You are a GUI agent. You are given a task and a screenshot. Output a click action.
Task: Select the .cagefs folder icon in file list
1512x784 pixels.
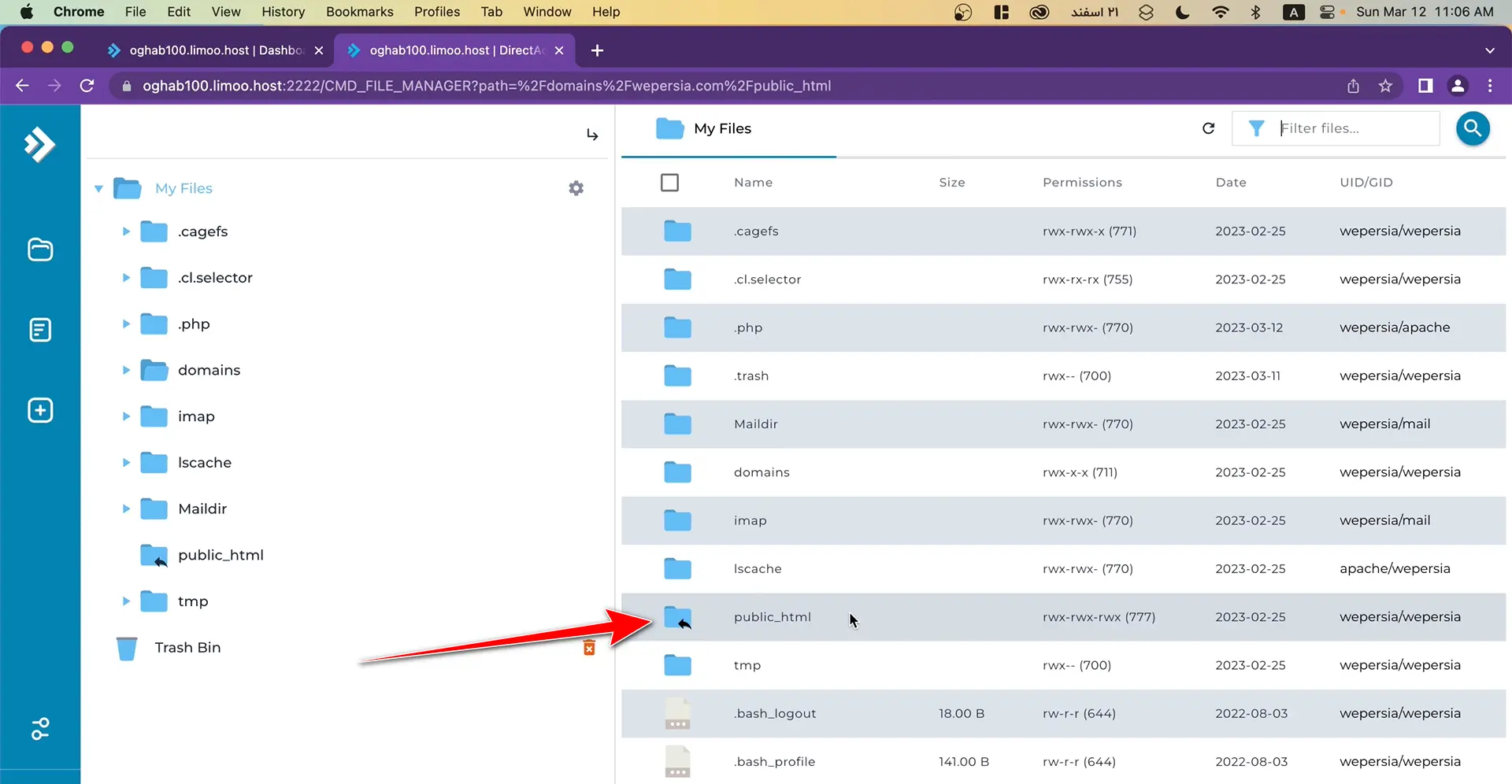tap(677, 231)
